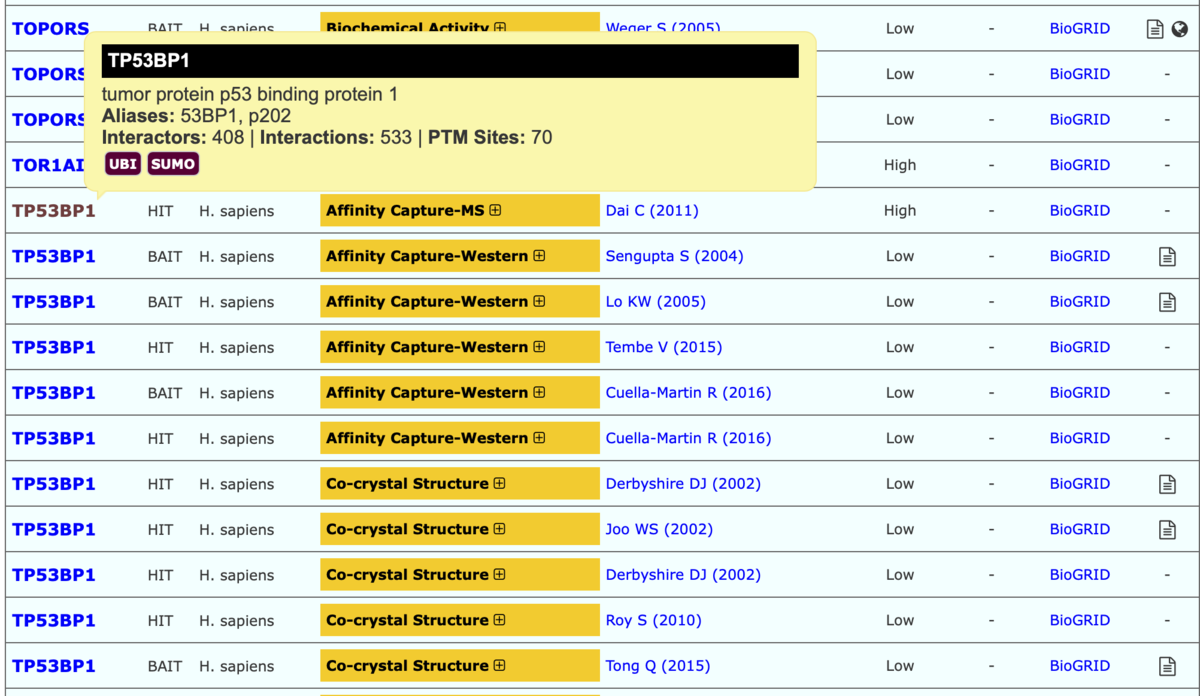Open the TP53BP1 gene link in Joo WS row
This screenshot has width=1200, height=696.
click(x=54, y=529)
